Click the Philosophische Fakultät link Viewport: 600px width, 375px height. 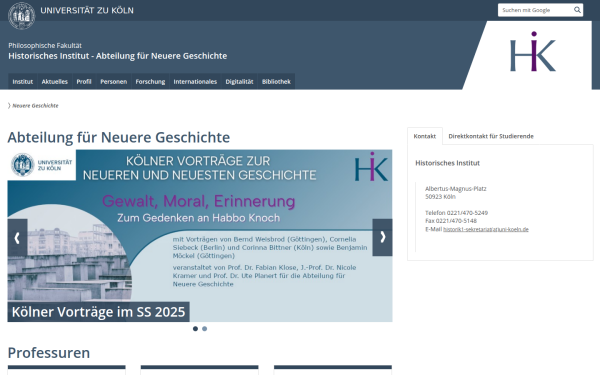point(45,46)
